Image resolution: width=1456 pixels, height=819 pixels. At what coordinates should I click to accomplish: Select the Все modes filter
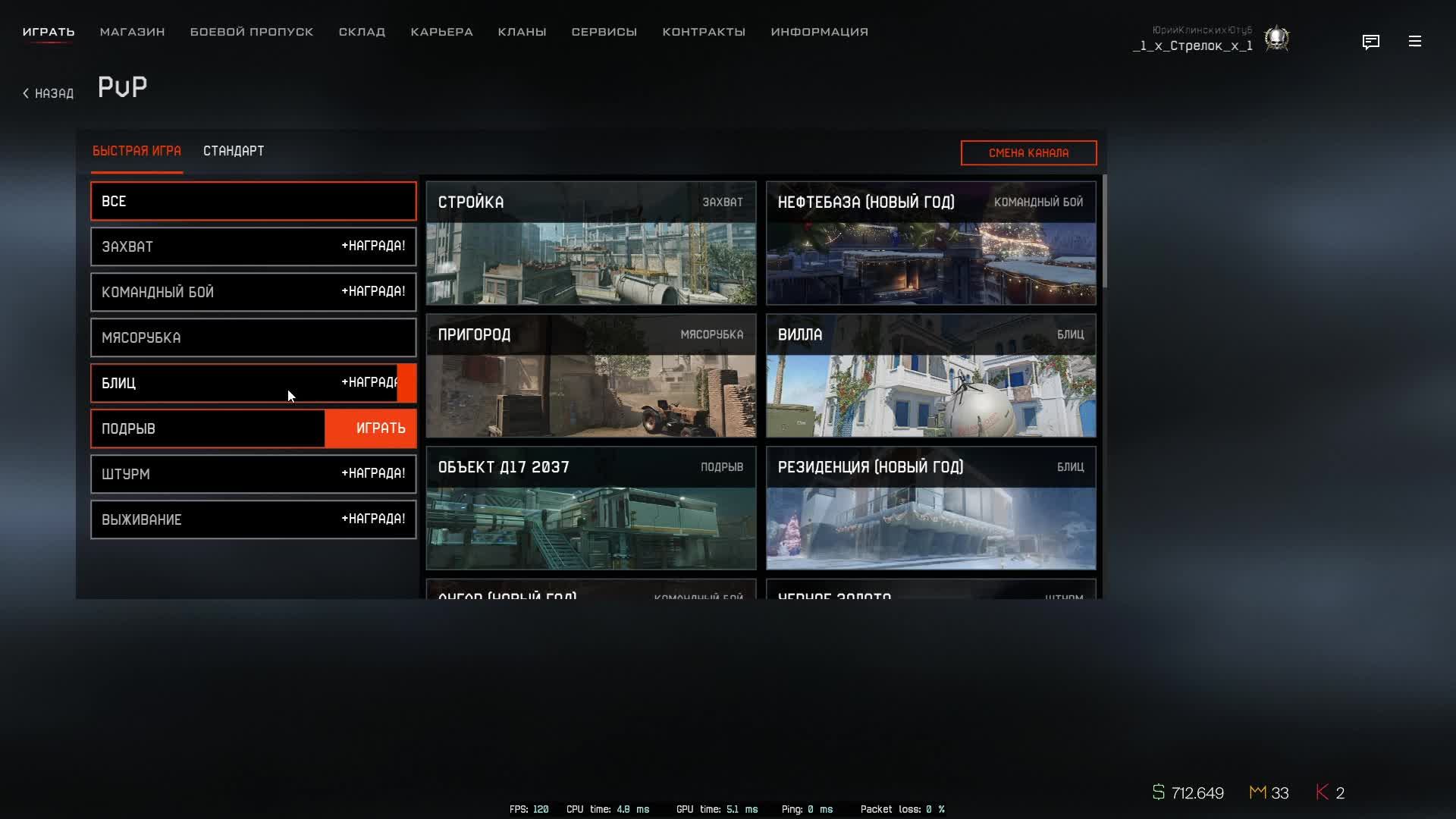pos(253,201)
